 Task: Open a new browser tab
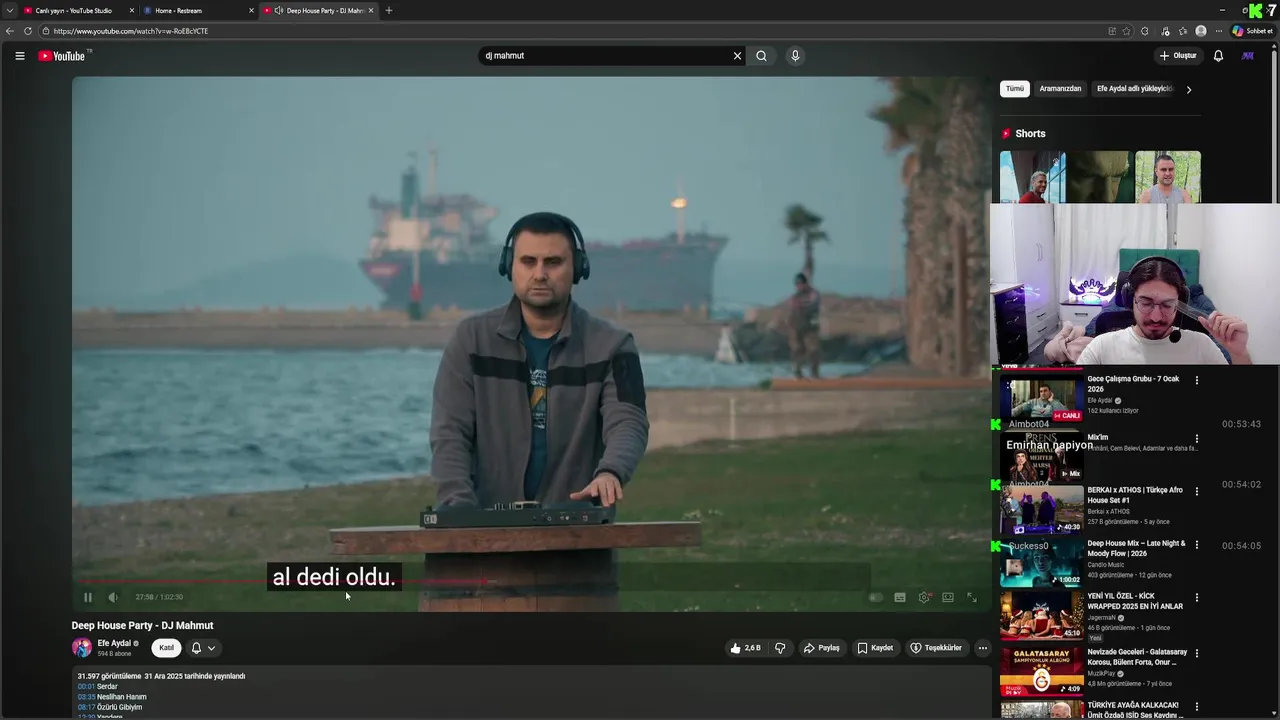click(388, 10)
